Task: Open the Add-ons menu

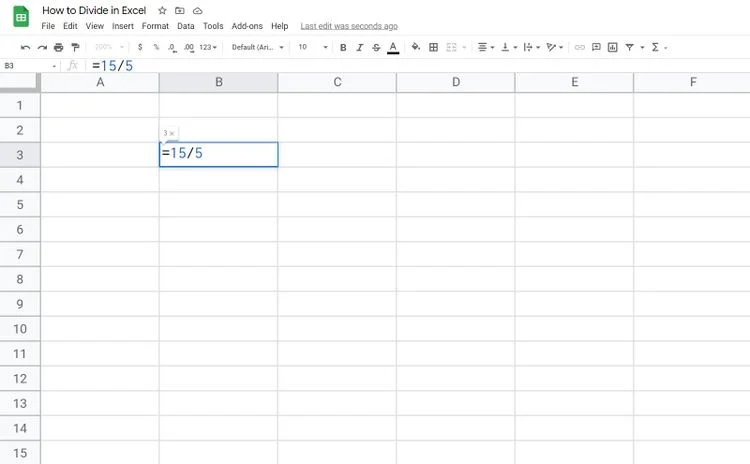Action: pyautogui.click(x=247, y=26)
